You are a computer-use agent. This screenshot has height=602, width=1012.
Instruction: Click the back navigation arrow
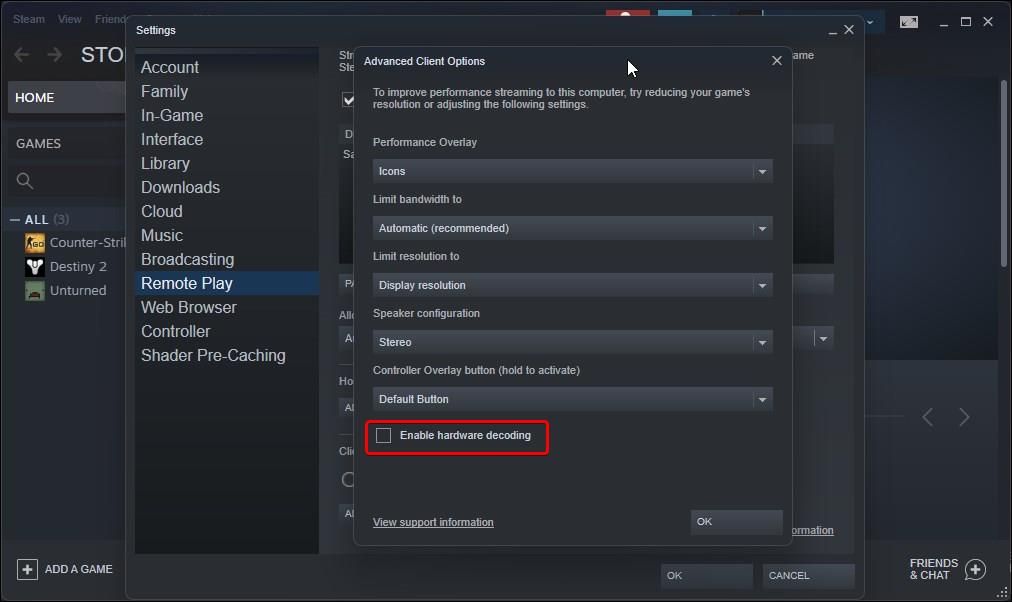pos(21,54)
